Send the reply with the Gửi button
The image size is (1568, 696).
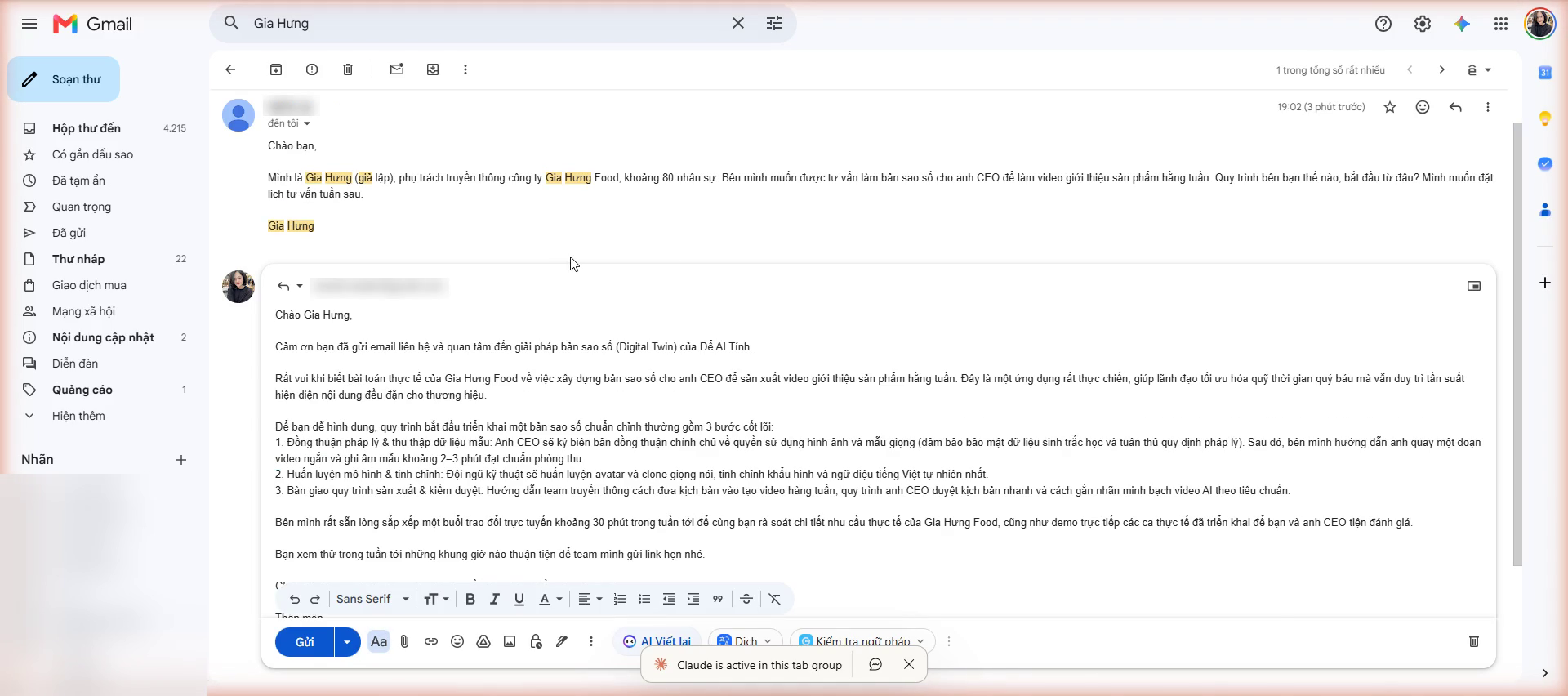point(305,642)
